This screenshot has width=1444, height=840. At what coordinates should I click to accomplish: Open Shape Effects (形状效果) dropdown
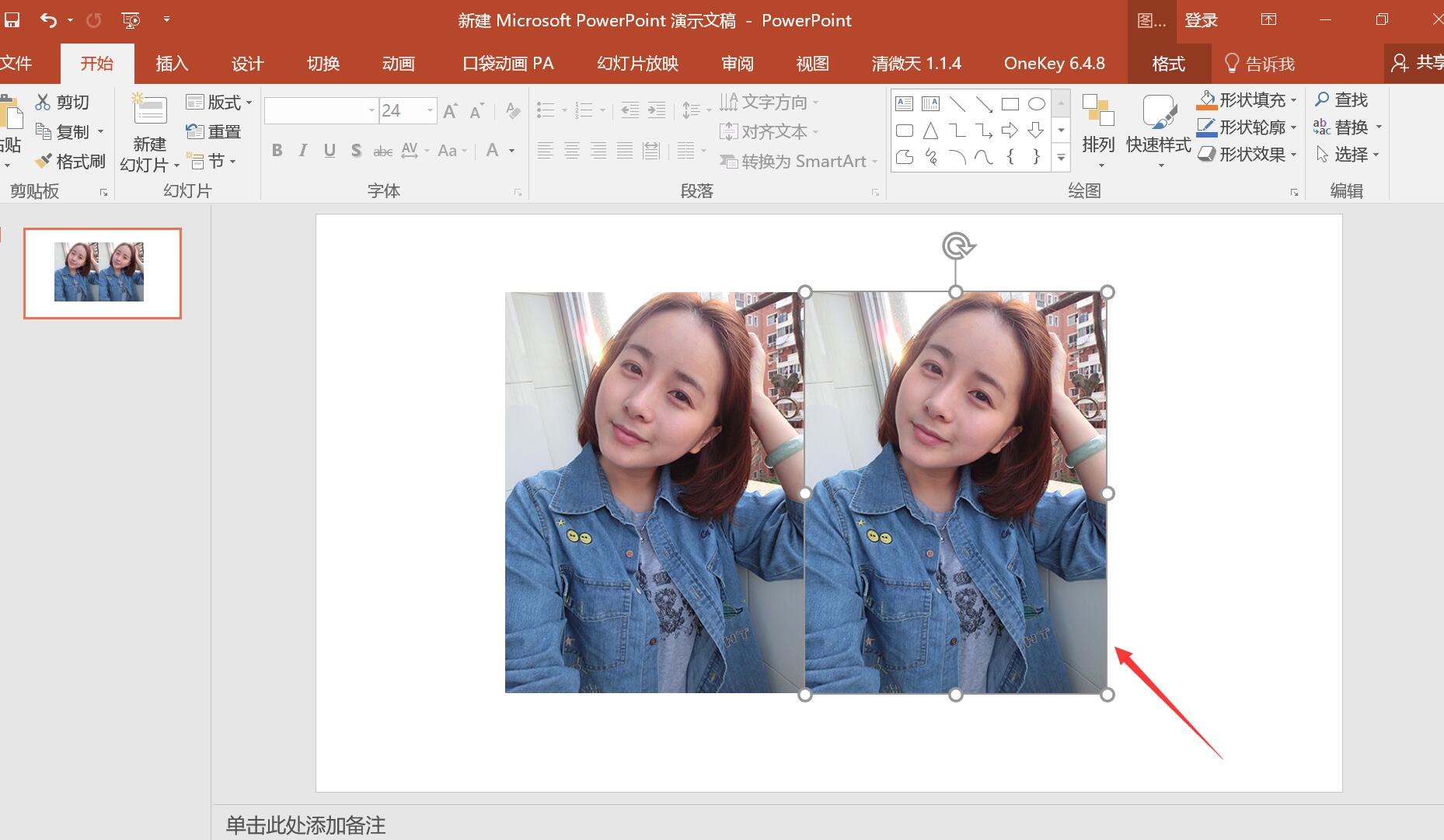pyautogui.click(x=1248, y=155)
